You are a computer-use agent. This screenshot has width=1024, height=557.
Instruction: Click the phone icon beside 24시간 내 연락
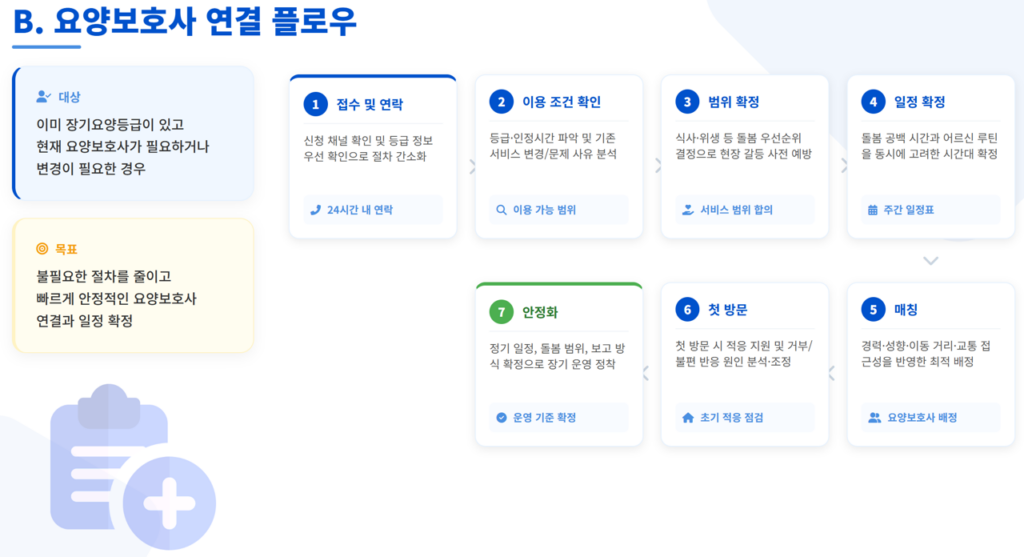tap(315, 210)
